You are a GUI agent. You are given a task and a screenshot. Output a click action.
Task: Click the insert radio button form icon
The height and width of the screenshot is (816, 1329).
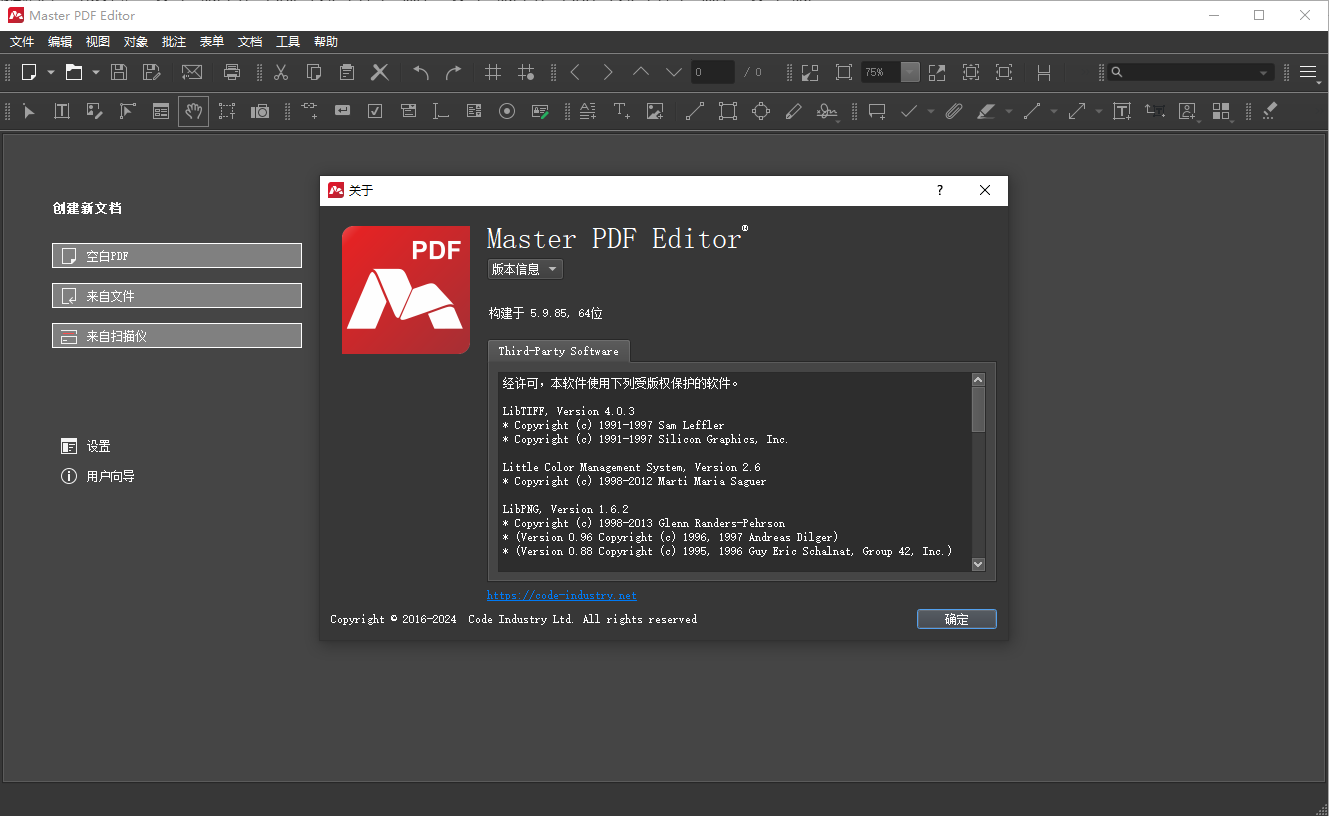coord(507,111)
